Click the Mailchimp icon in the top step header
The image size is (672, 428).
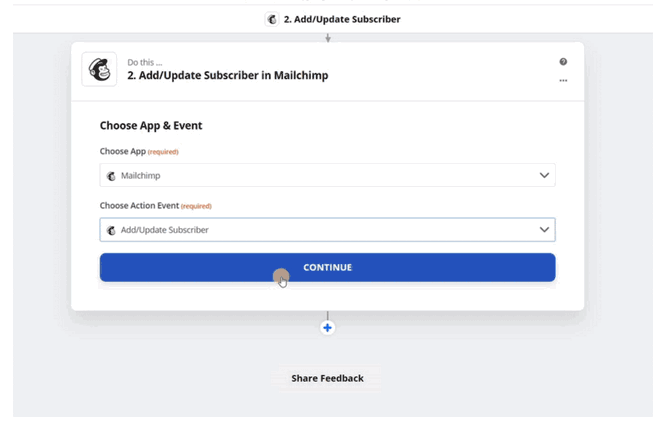pyautogui.click(x=271, y=19)
